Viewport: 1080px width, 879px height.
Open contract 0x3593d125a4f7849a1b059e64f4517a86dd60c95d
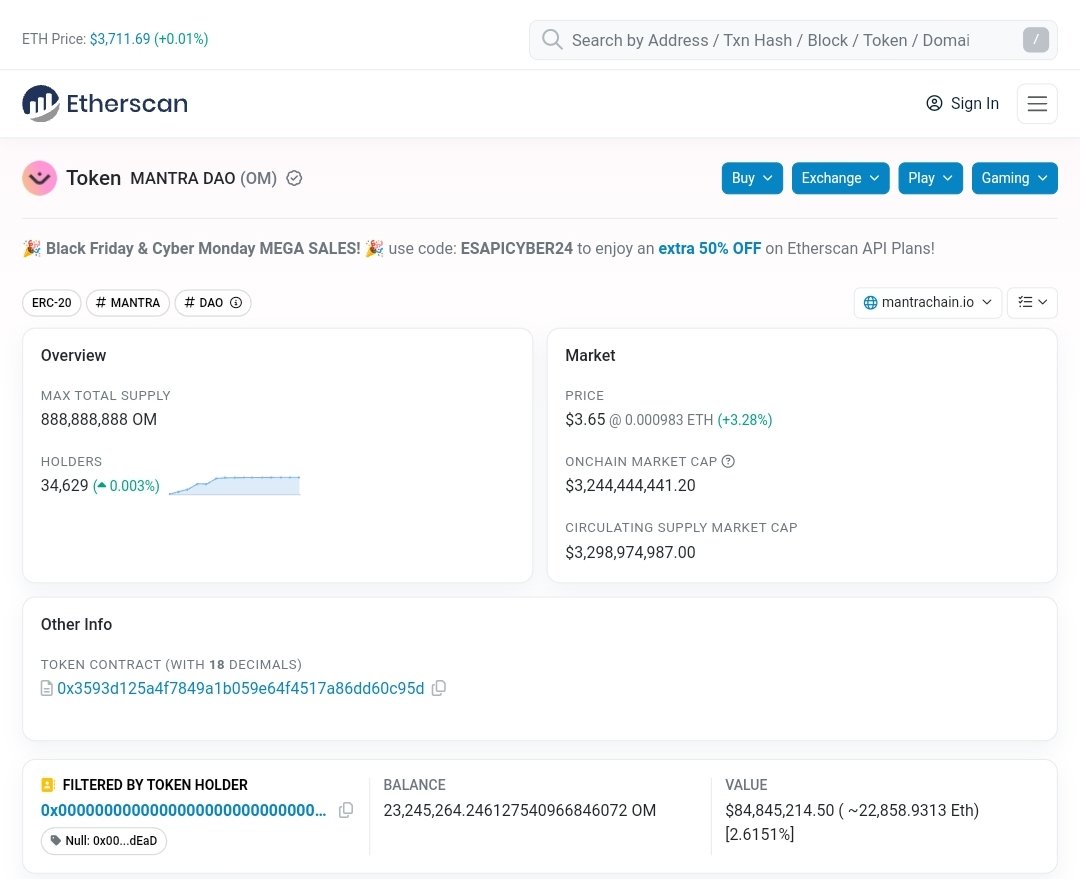pos(240,688)
